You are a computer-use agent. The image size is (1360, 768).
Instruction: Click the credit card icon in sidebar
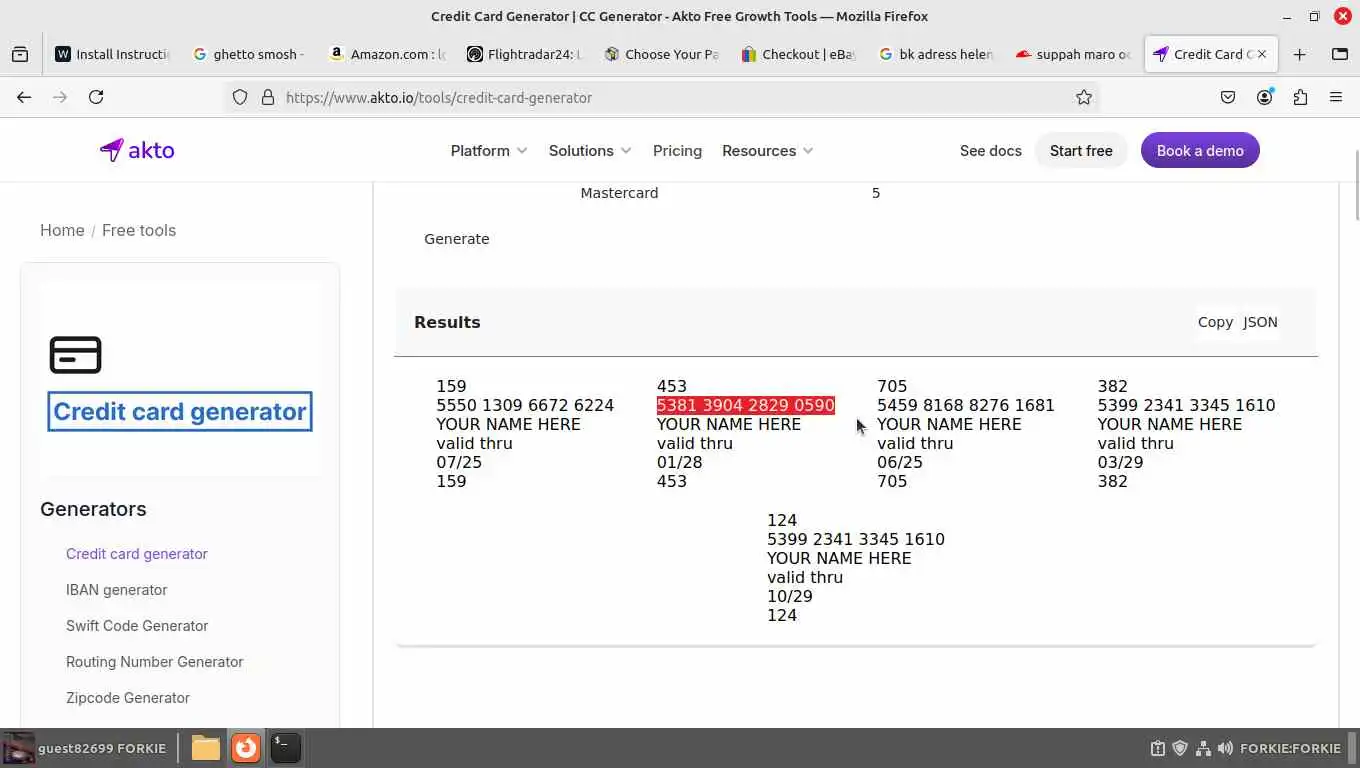tap(76, 355)
